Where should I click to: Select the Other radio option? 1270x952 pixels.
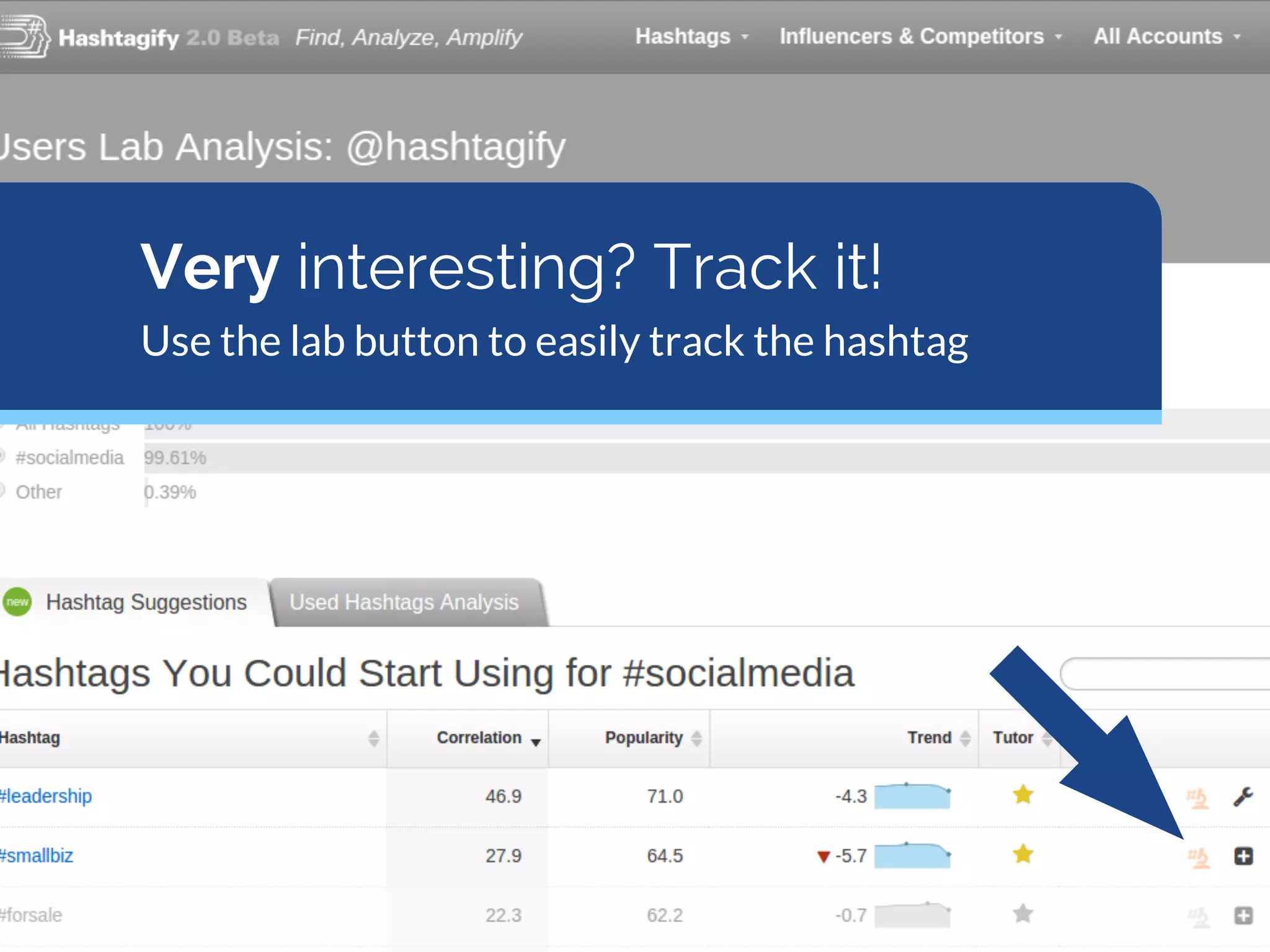coord(2,491)
